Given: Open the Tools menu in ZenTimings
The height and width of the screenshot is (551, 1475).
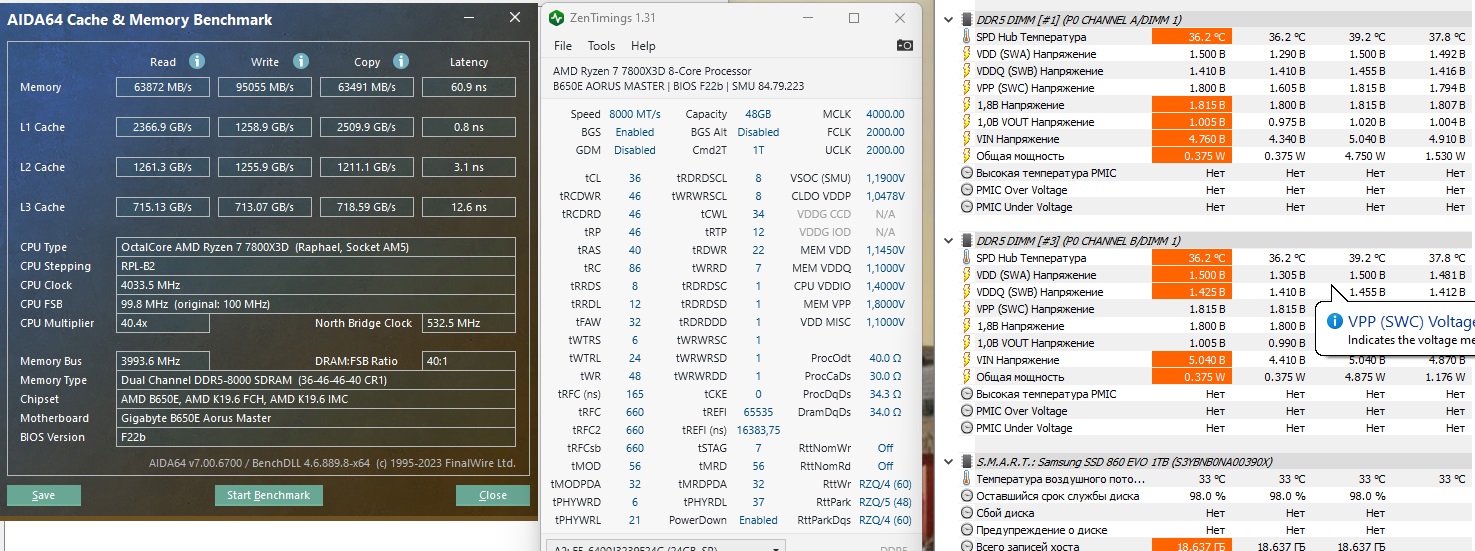Looking at the screenshot, I should (x=601, y=46).
